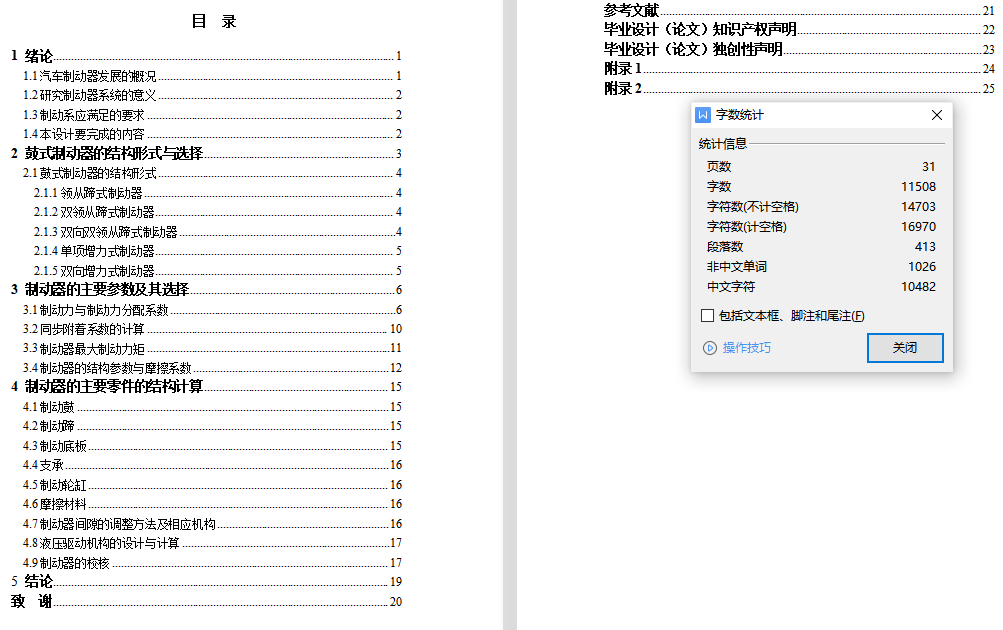1003x630 pixels.
Task: Open TOC entry 1.4 本设计要完成的内容
Action: coord(212,134)
